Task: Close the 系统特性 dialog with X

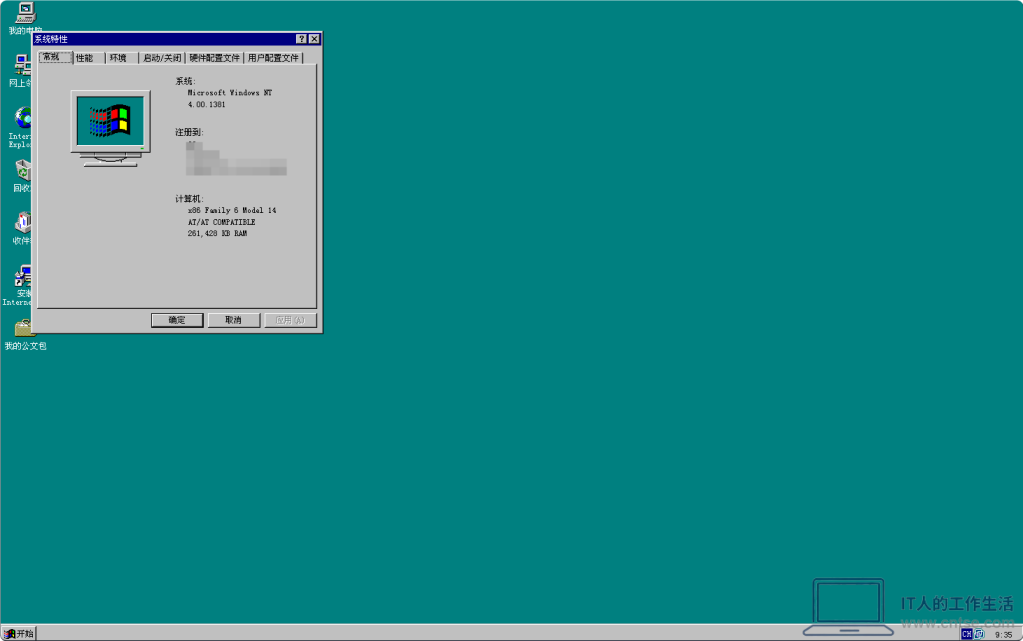Action: click(314, 39)
